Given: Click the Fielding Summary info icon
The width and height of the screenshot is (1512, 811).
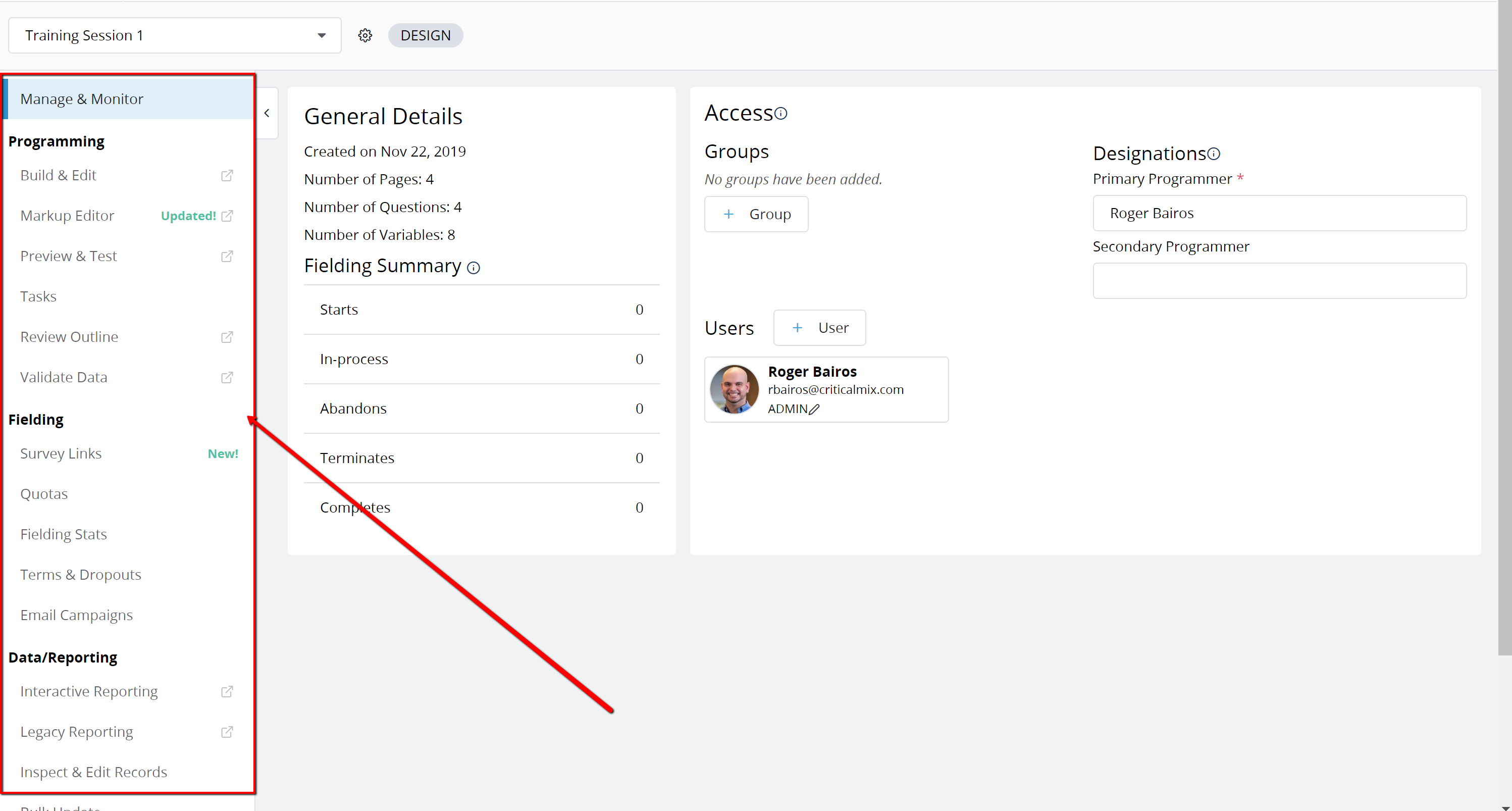Looking at the screenshot, I should pyautogui.click(x=473, y=268).
